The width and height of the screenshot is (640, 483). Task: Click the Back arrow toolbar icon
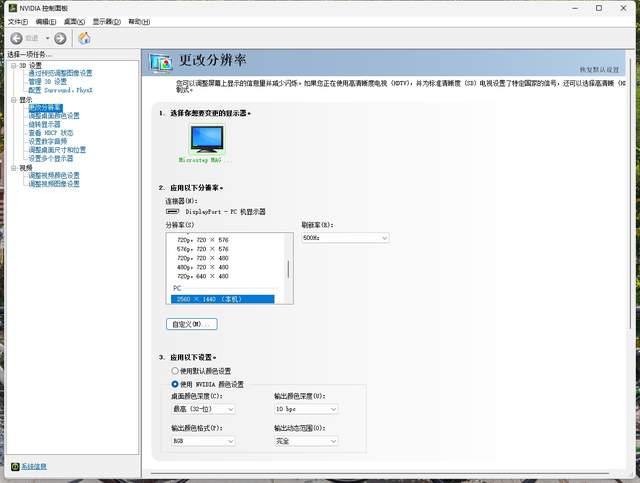point(16,38)
